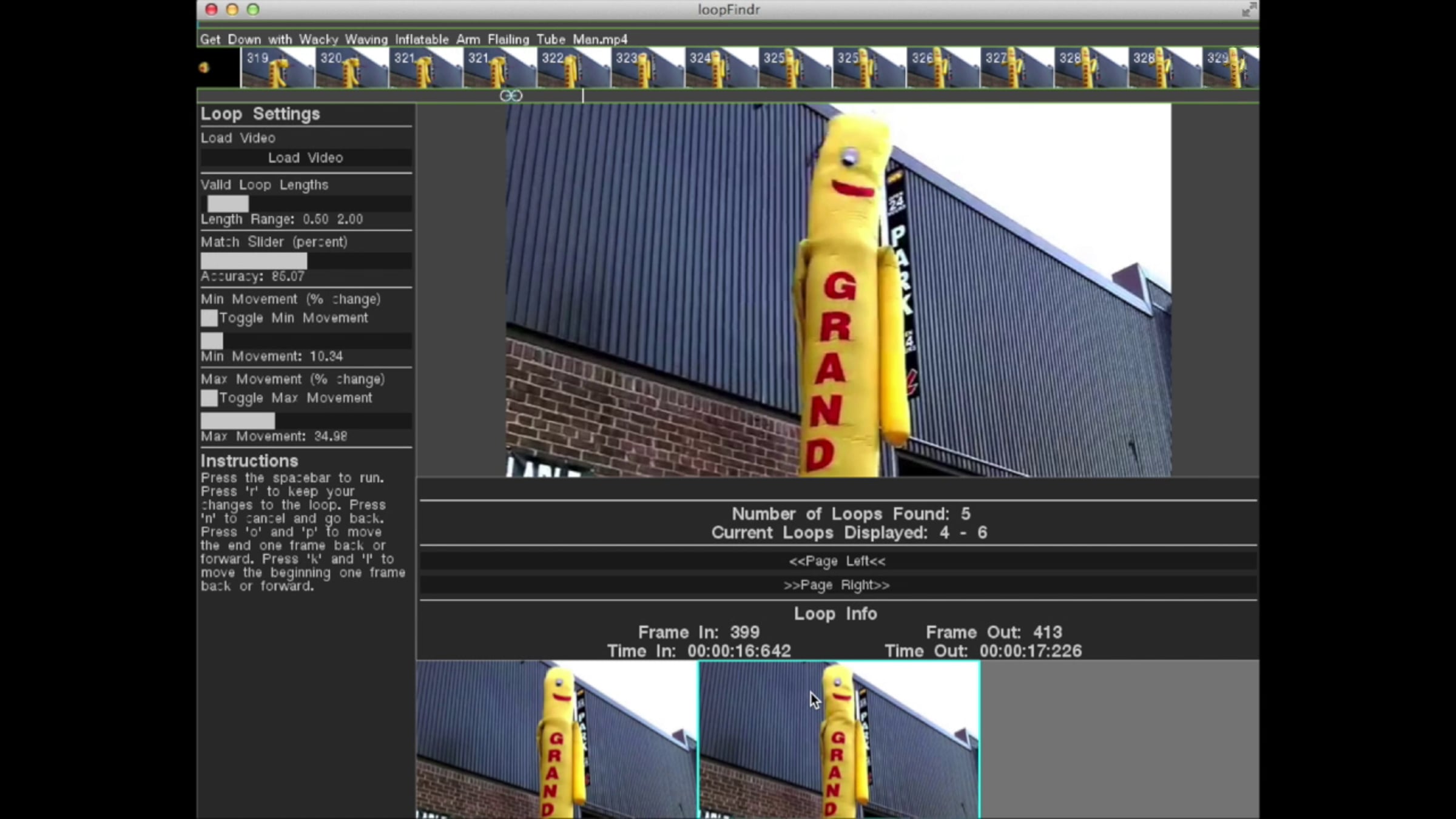Select frame 322 thumbnail in the filmstrip
The height and width of the screenshot is (819, 1456).
click(x=574, y=68)
